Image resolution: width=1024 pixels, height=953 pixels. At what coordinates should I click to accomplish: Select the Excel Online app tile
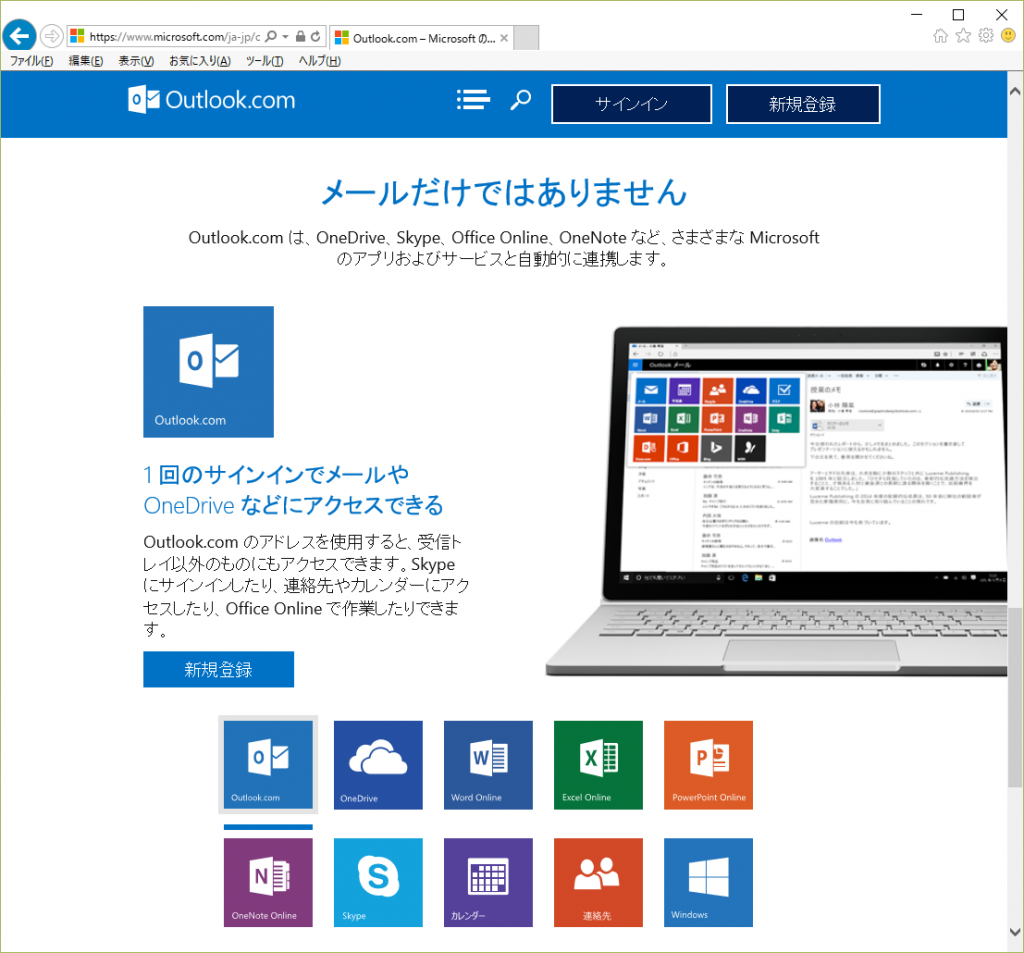[x=598, y=765]
